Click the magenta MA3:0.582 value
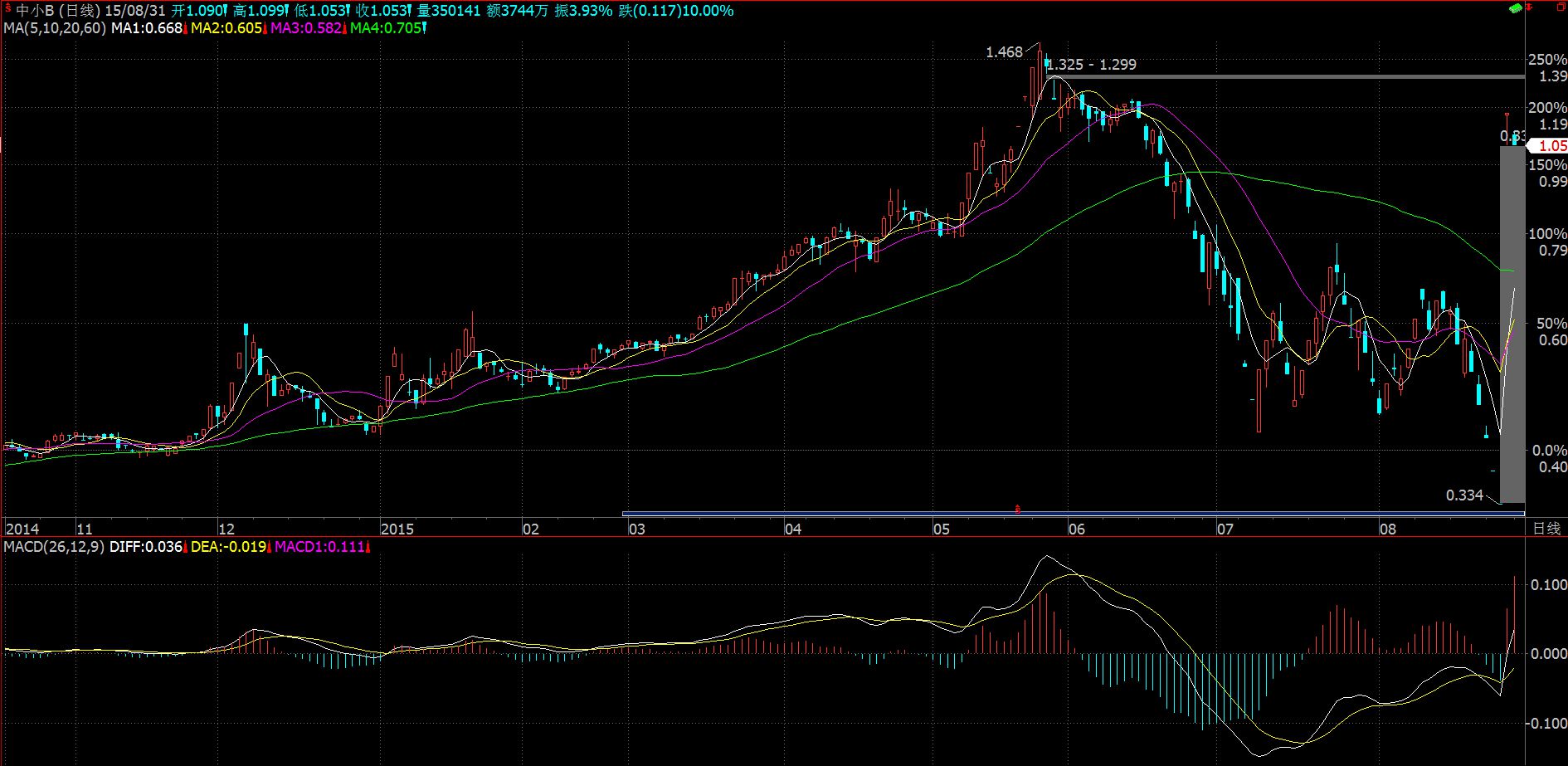 (306, 28)
